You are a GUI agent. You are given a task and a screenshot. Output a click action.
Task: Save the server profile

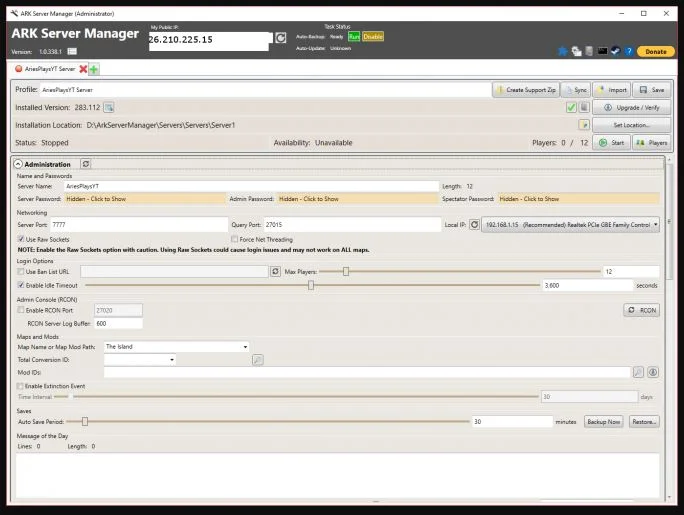coord(652,90)
